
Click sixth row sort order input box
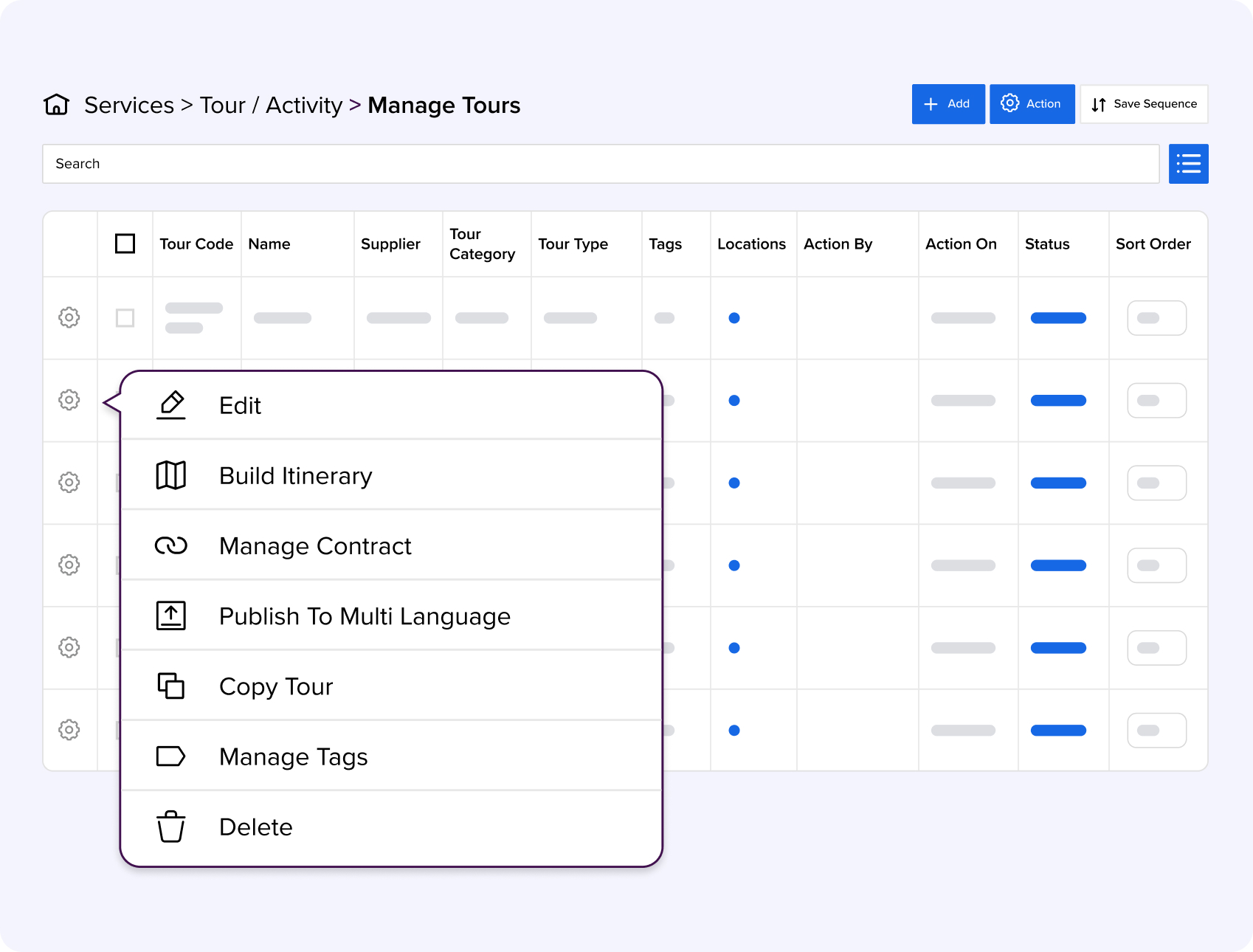point(1157,731)
